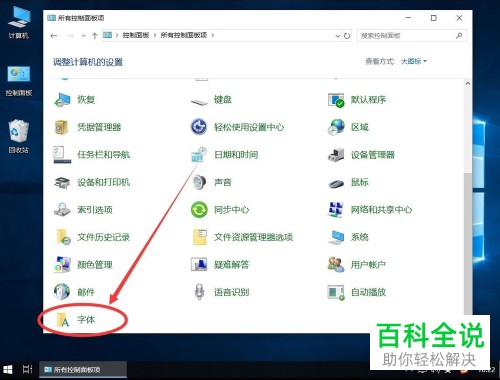Open the 自动播放 autoplay icon
This screenshot has width=500, height=380.
[x=336, y=292]
